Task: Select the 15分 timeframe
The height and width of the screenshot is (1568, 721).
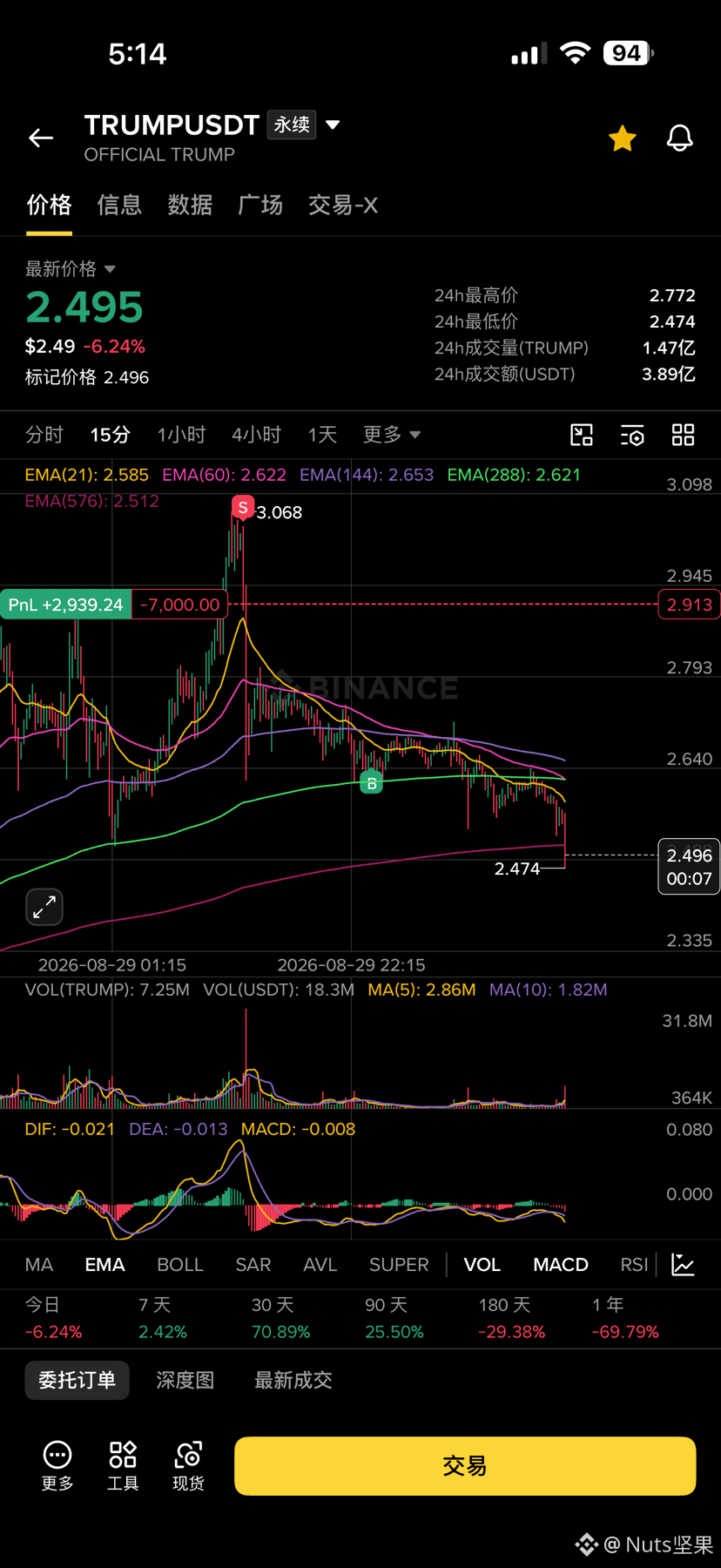Action: coord(111,435)
